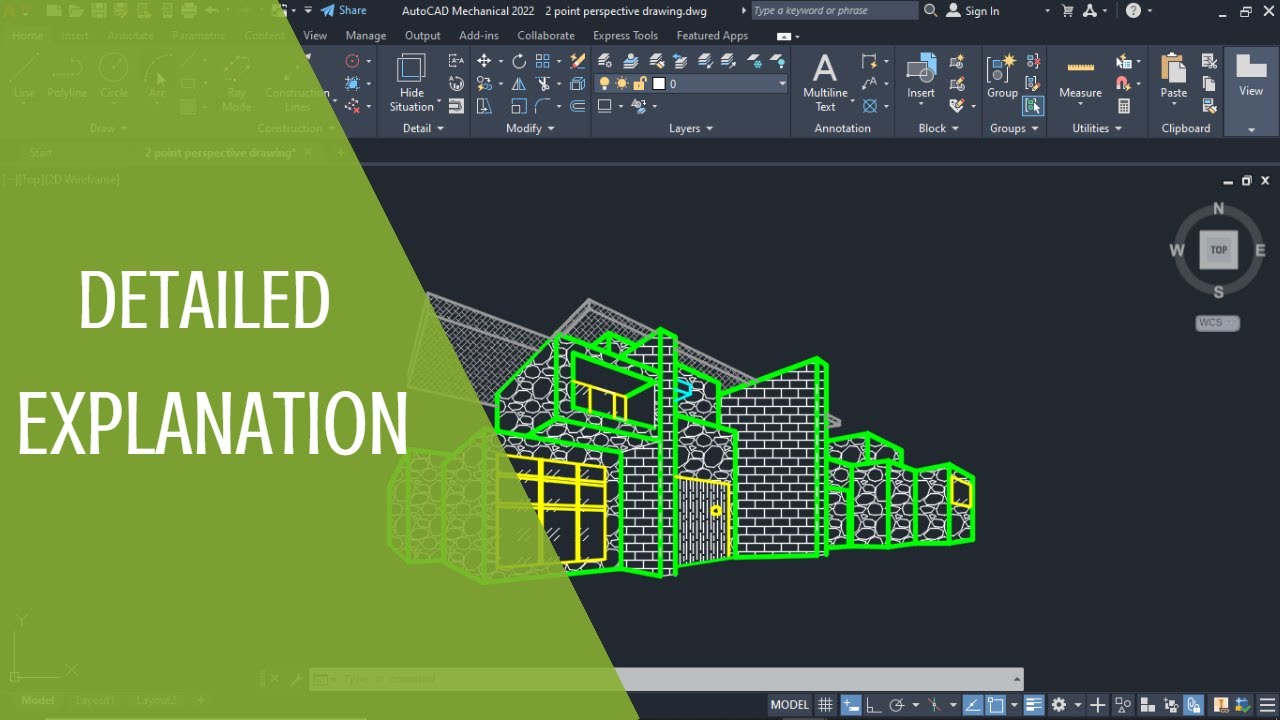Toggle the layer on/off lightbulb
Viewport: 1280px width, 720px height.
[604, 84]
